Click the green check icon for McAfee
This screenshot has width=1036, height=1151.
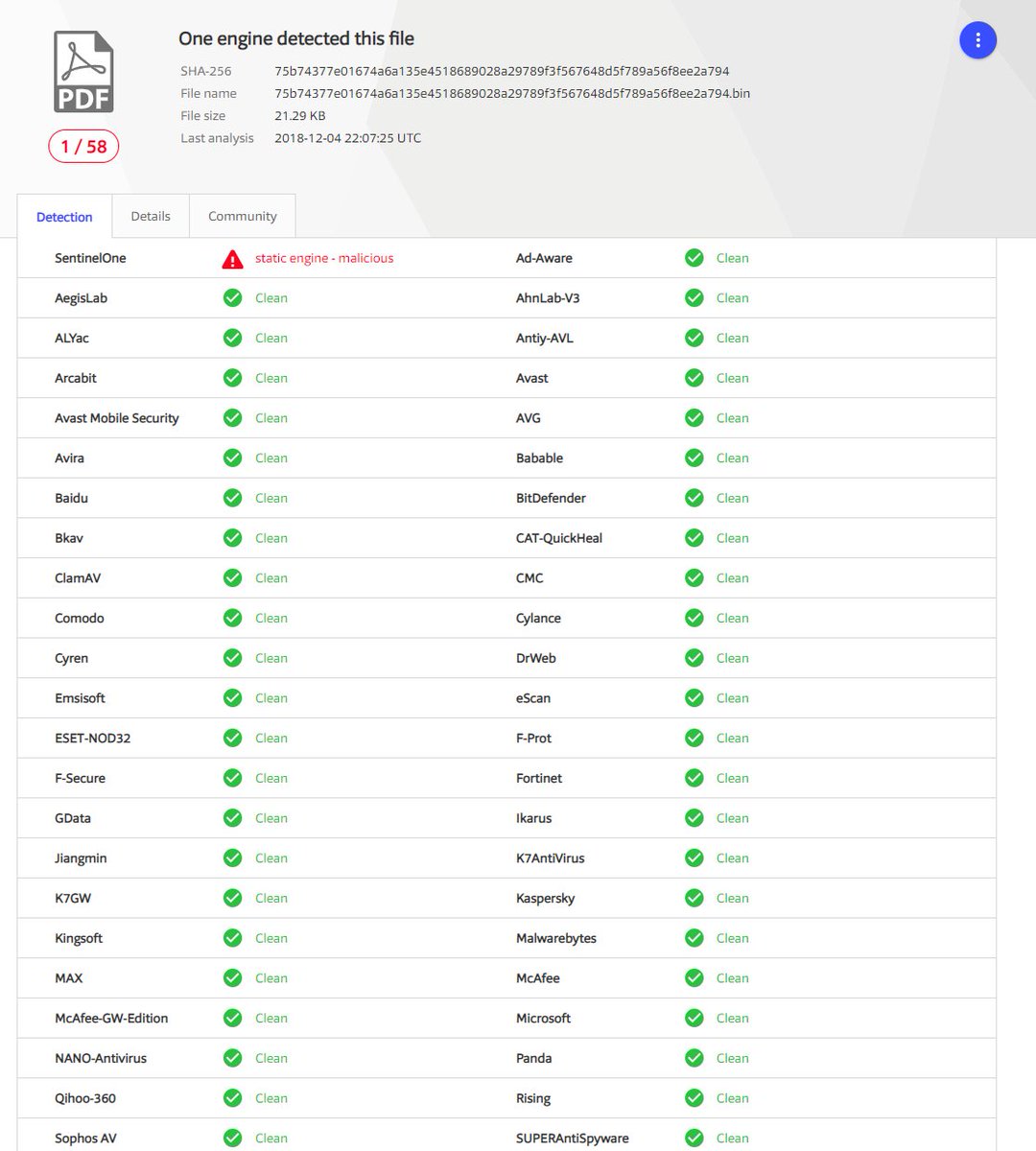pos(694,978)
